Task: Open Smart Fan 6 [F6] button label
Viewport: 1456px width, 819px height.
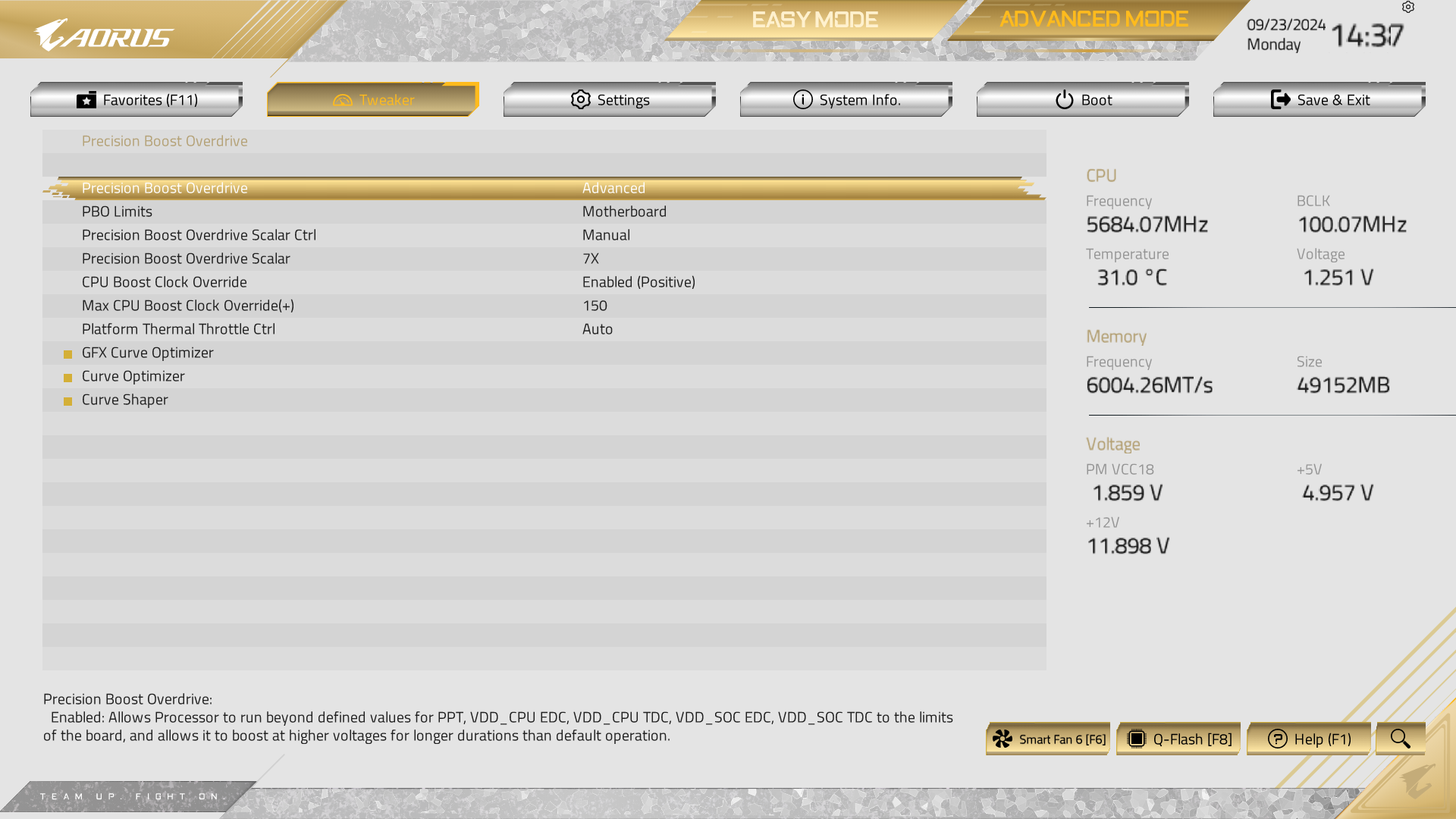Action: point(1062,739)
